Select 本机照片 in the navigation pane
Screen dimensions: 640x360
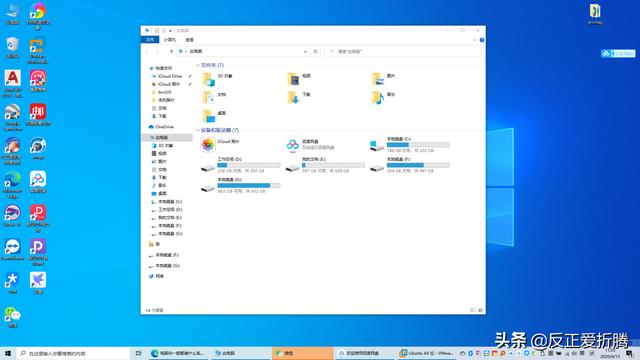[163, 100]
